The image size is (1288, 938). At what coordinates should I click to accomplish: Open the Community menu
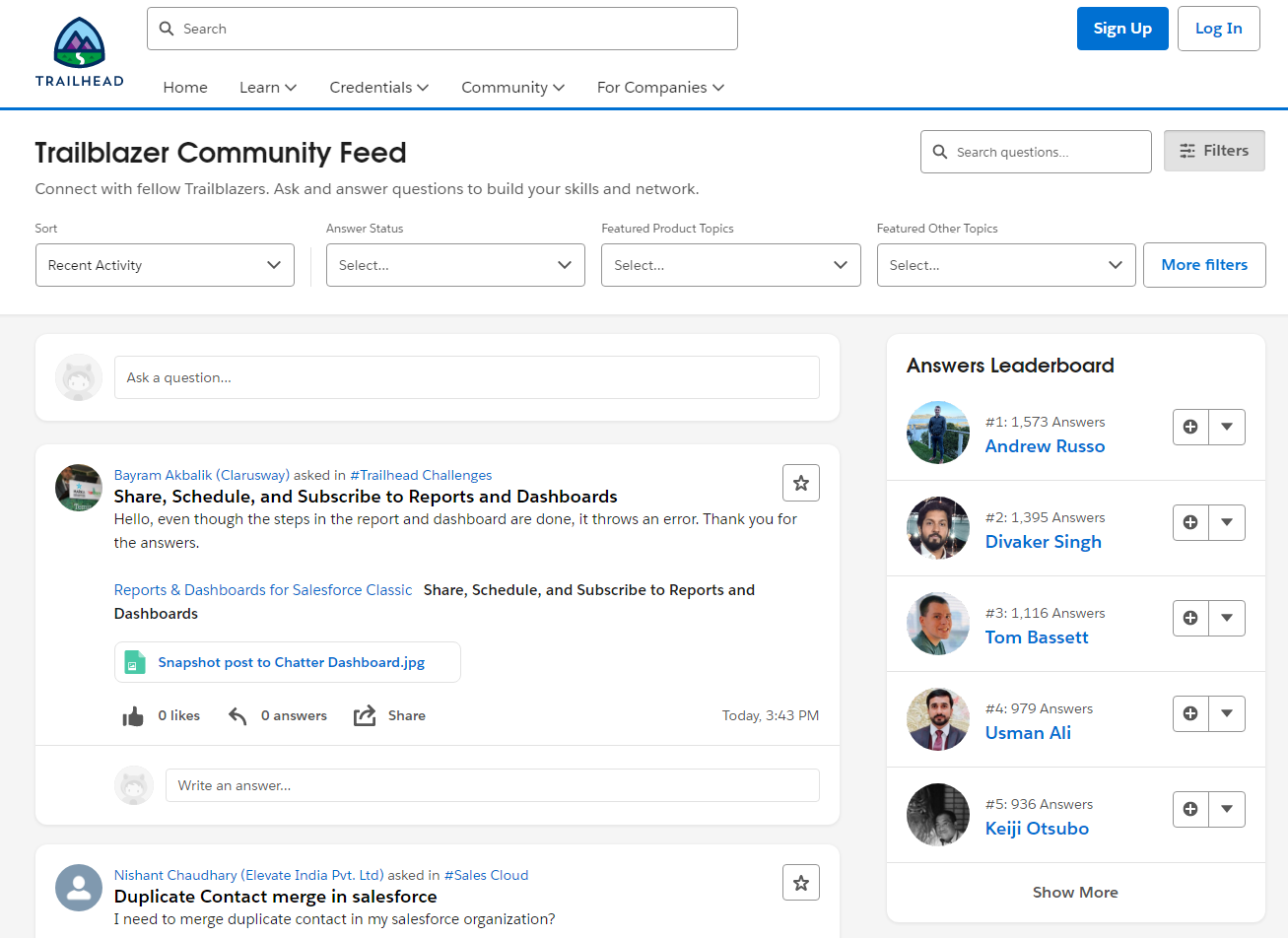tap(513, 87)
